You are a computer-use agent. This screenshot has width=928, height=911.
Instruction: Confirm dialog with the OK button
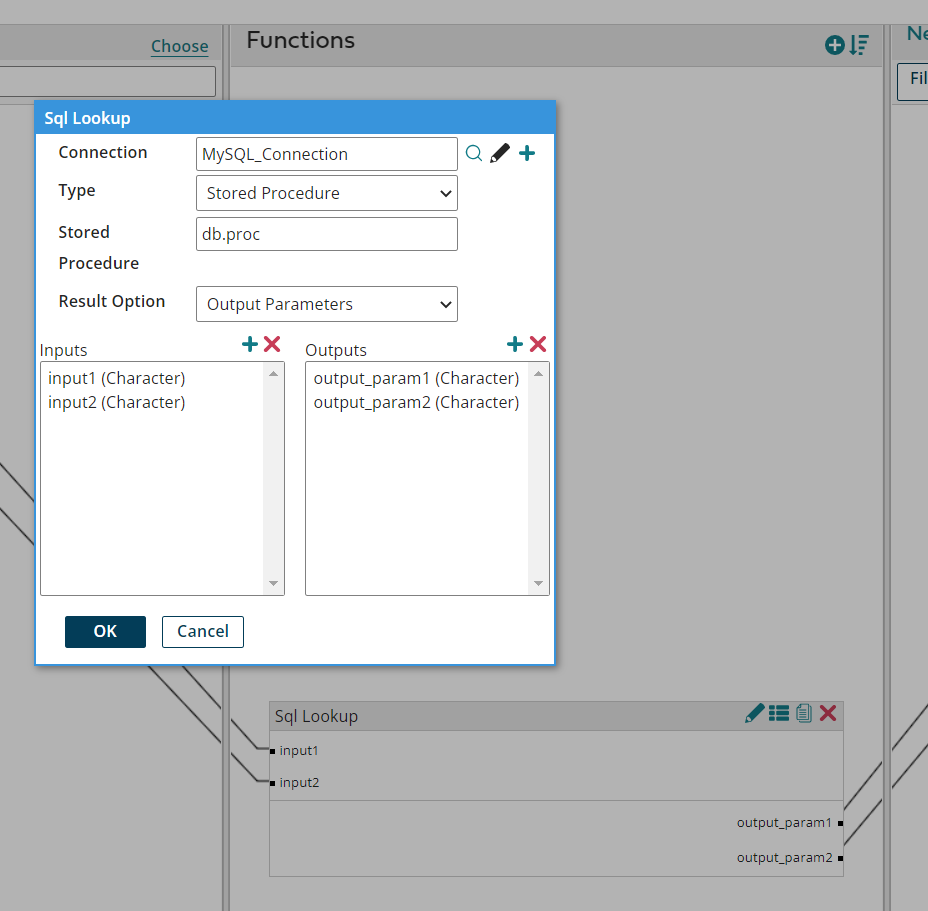tap(105, 631)
